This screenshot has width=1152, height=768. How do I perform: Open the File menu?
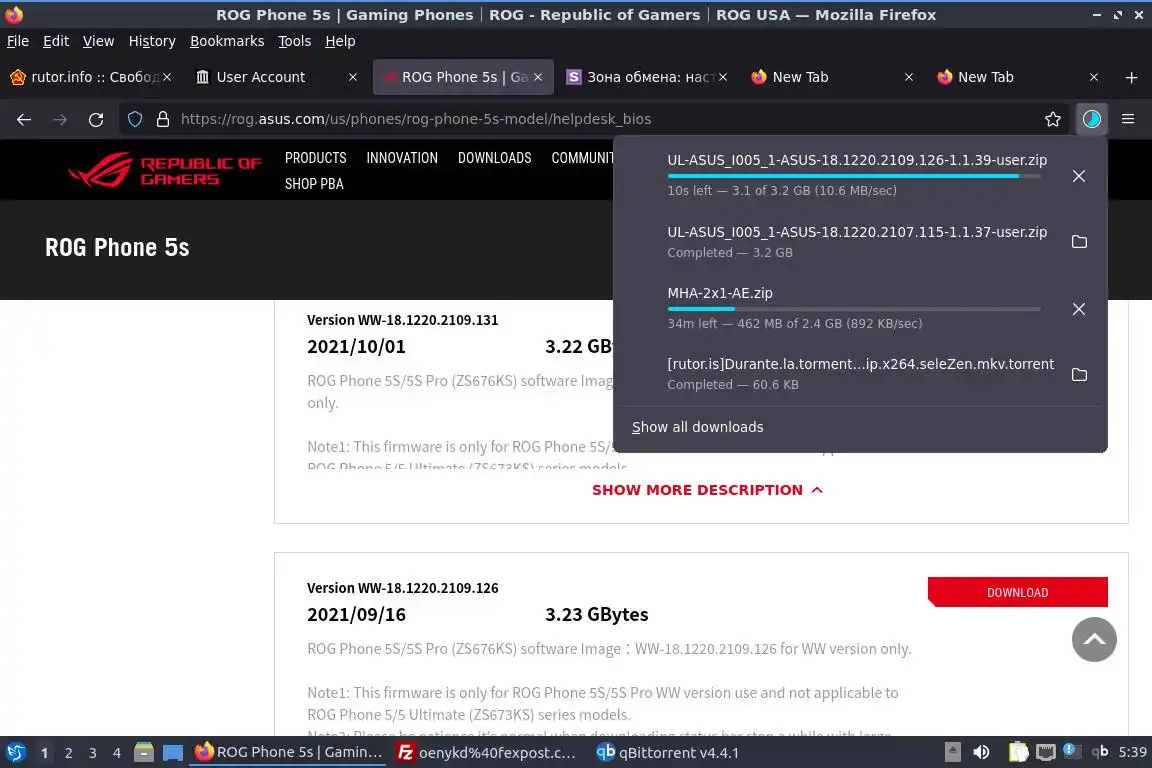[18, 41]
